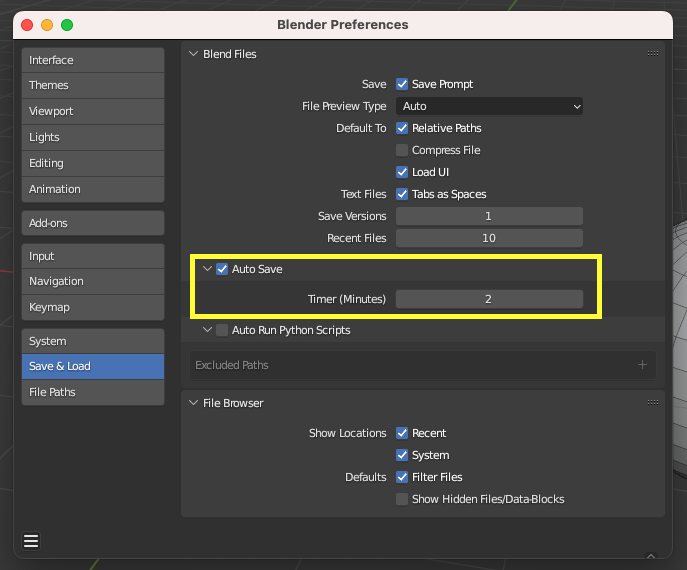Click the plus icon in Excluded Paths
Screen dimensions: 687x570
[642, 365]
